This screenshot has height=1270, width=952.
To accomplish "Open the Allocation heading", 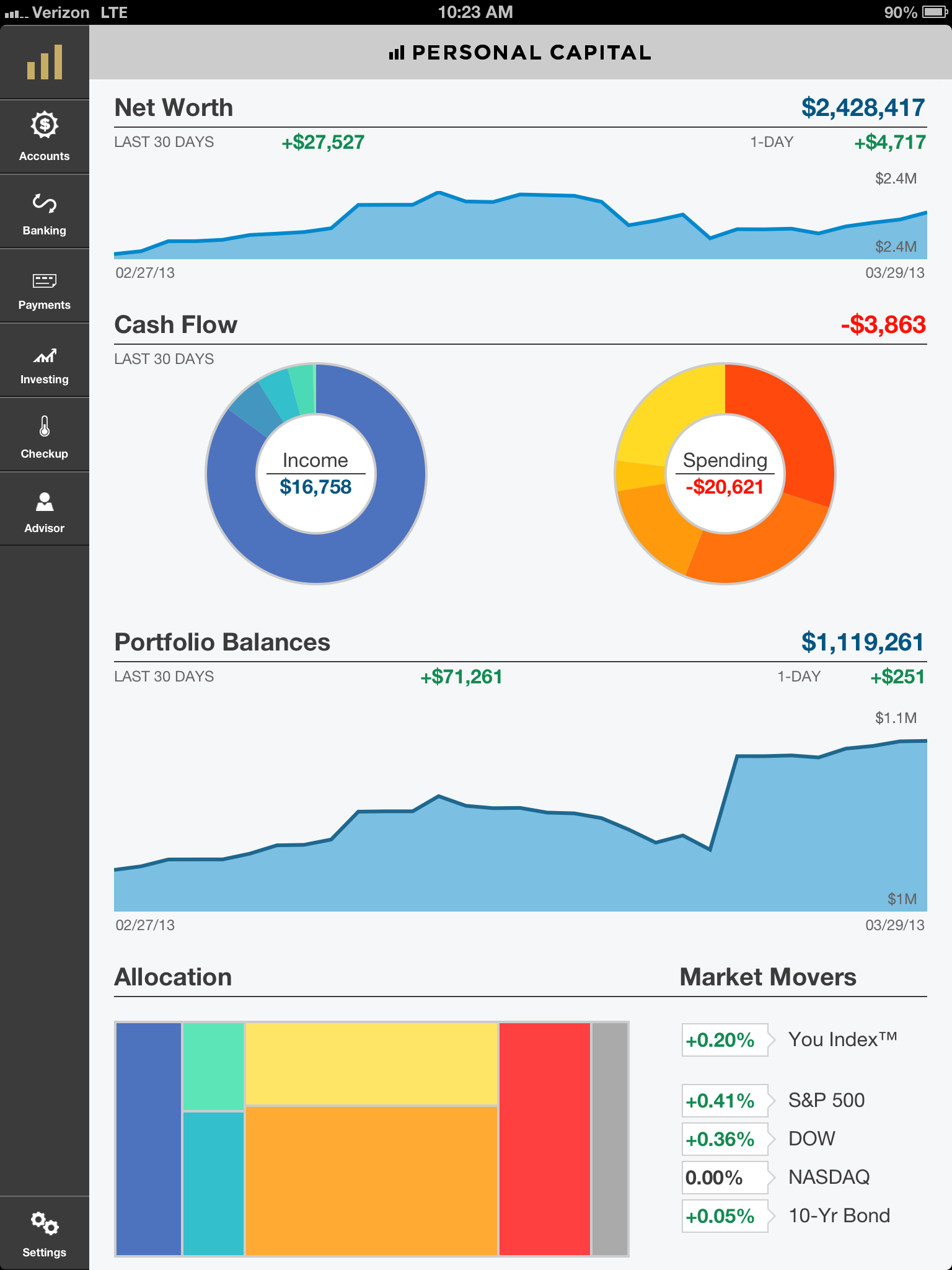I will pyautogui.click(x=173, y=977).
